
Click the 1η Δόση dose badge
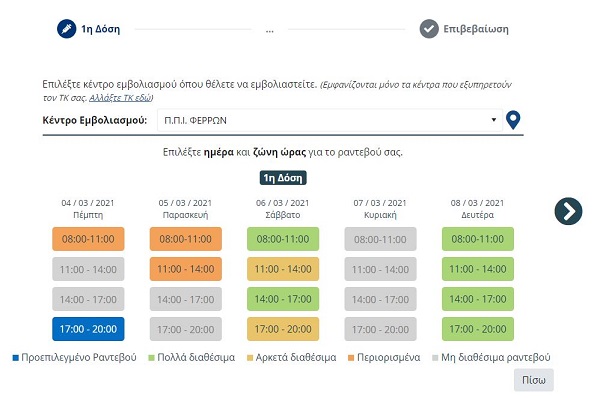pyautogui.click(x=283, y=178)
